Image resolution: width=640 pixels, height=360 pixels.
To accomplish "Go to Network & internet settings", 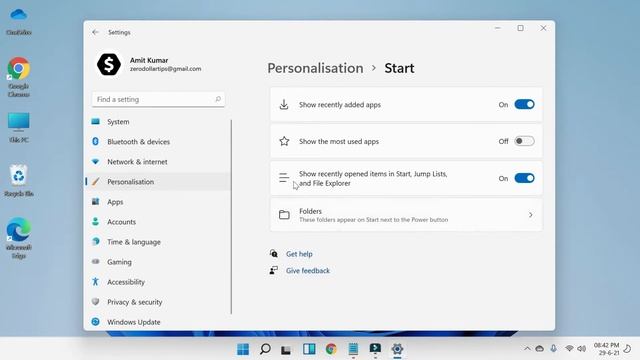I will (137, 162).
